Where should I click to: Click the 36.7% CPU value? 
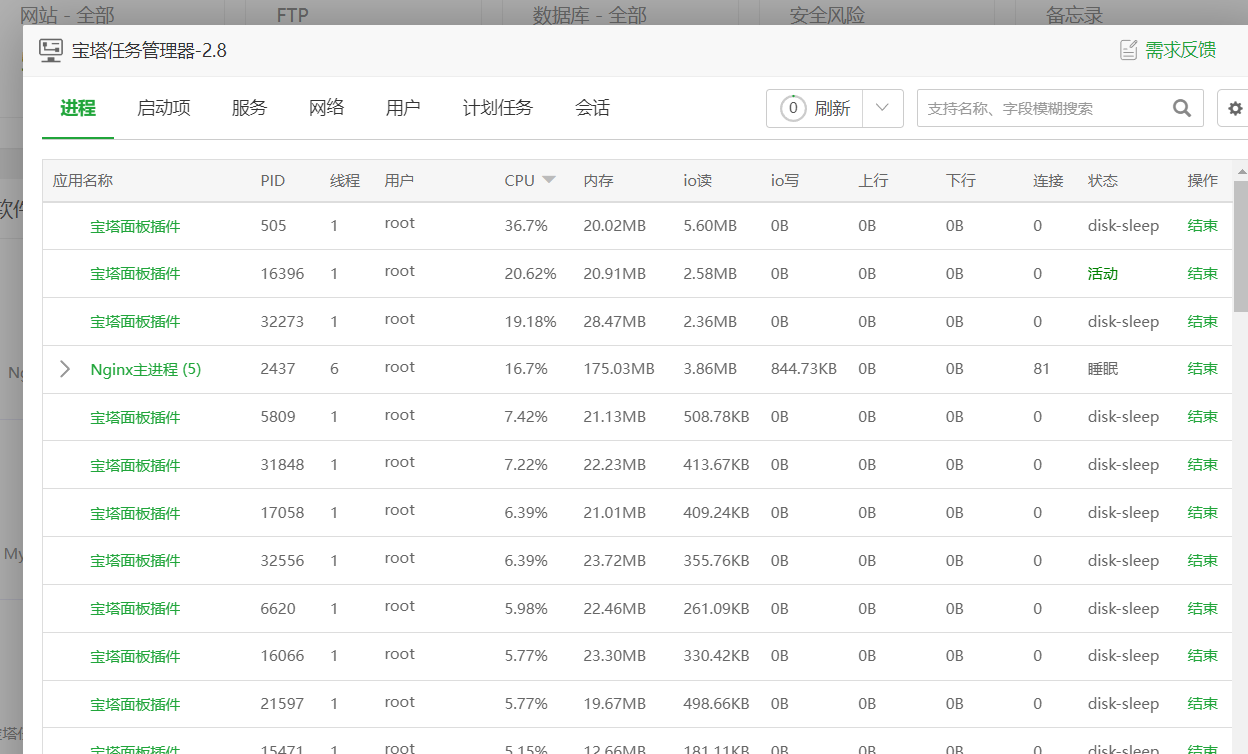pos(526,226)
